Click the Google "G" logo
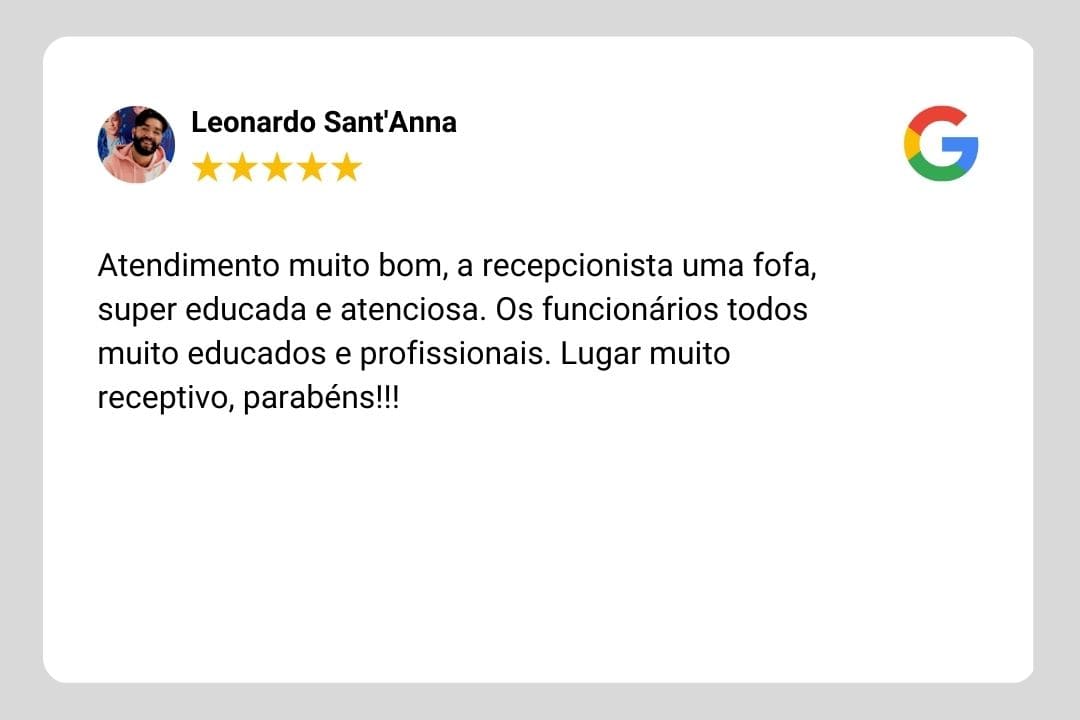The height and width of the screenshot is (720, 1080). 941,143
